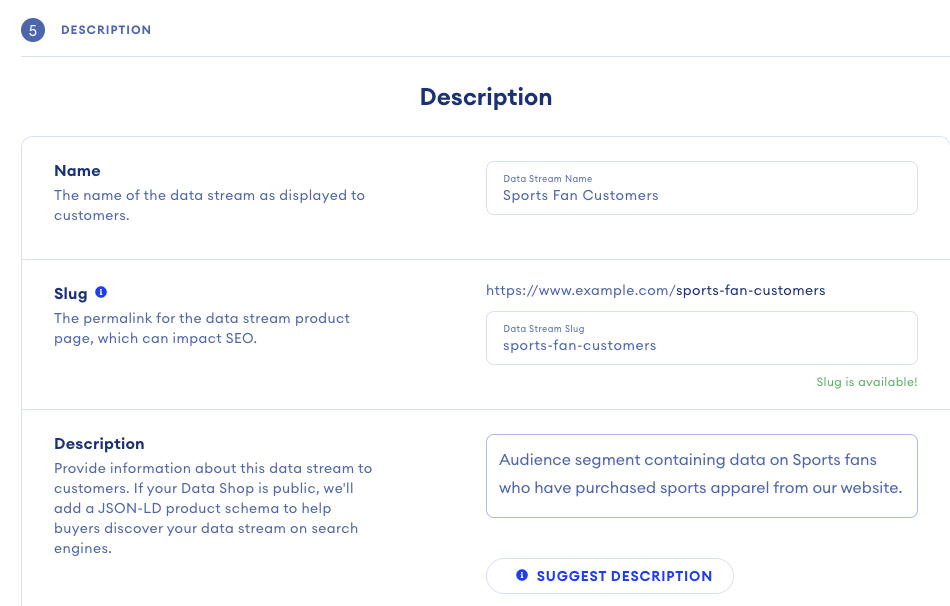Focus the Data Stream Name input field
This screenshot has height=606, width=950.
[x=701, y=196]
